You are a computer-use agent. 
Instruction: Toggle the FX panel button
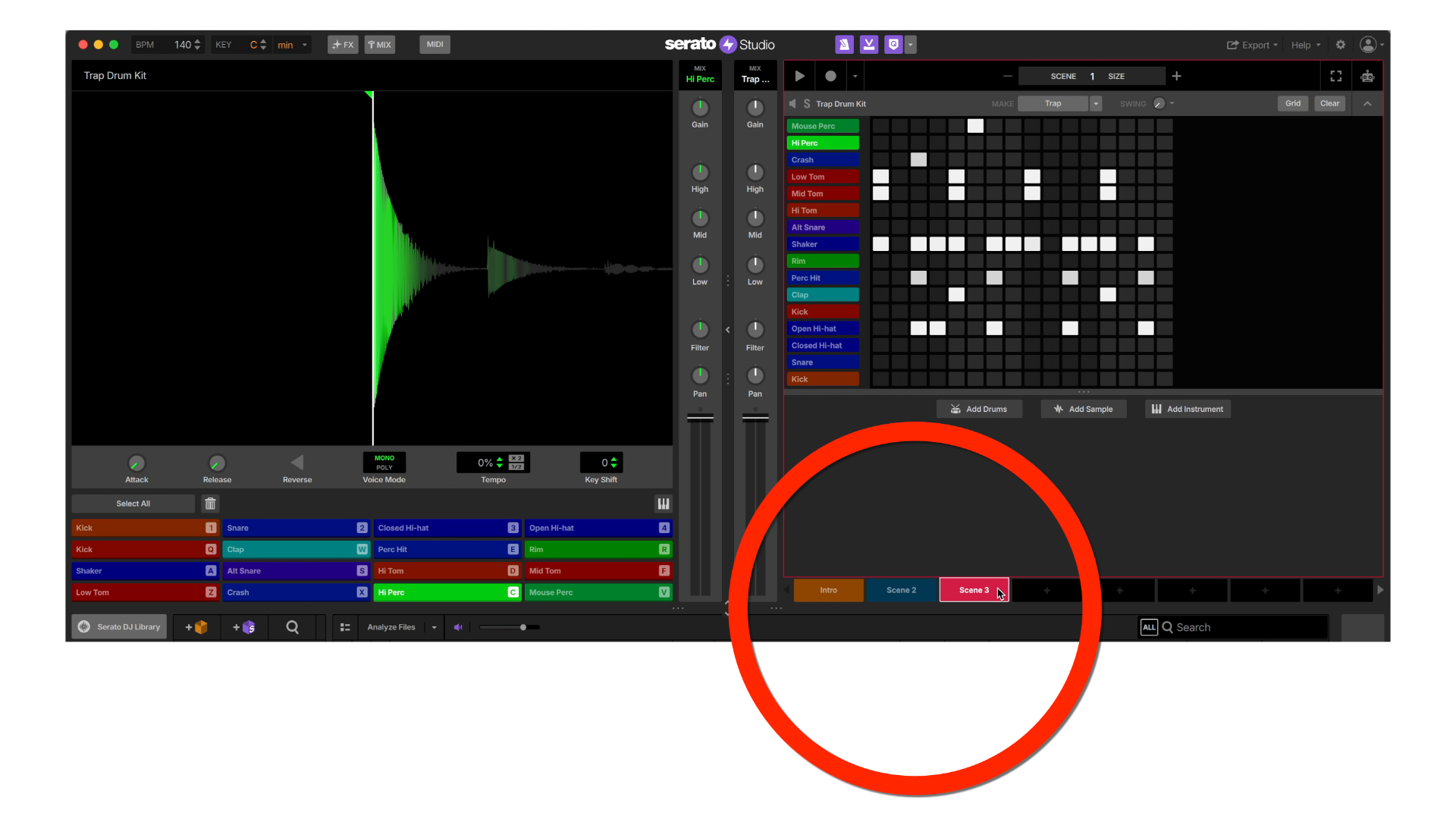coord(343,45)
